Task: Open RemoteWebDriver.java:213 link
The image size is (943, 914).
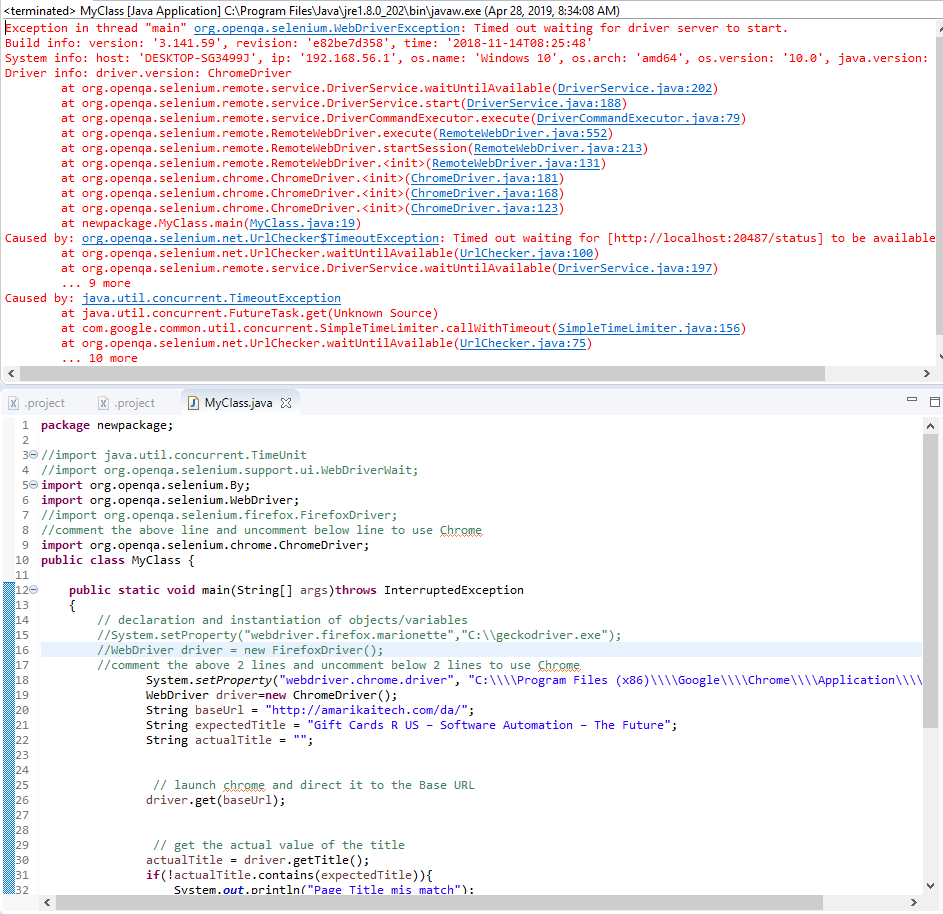Action: point(558,149)
